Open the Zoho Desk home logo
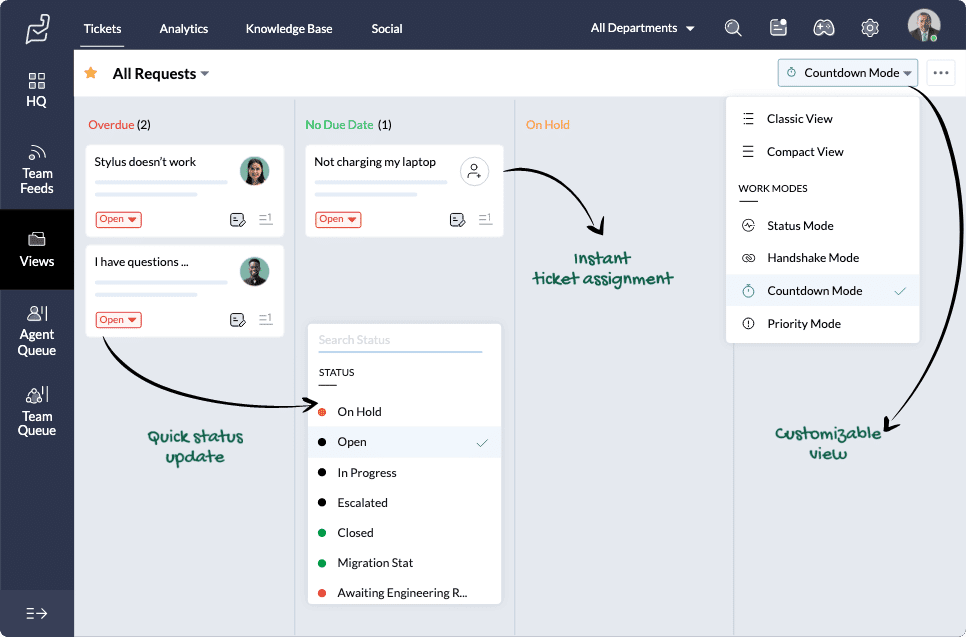Viewport: 966px width, 637px height. tap(36, 27)
